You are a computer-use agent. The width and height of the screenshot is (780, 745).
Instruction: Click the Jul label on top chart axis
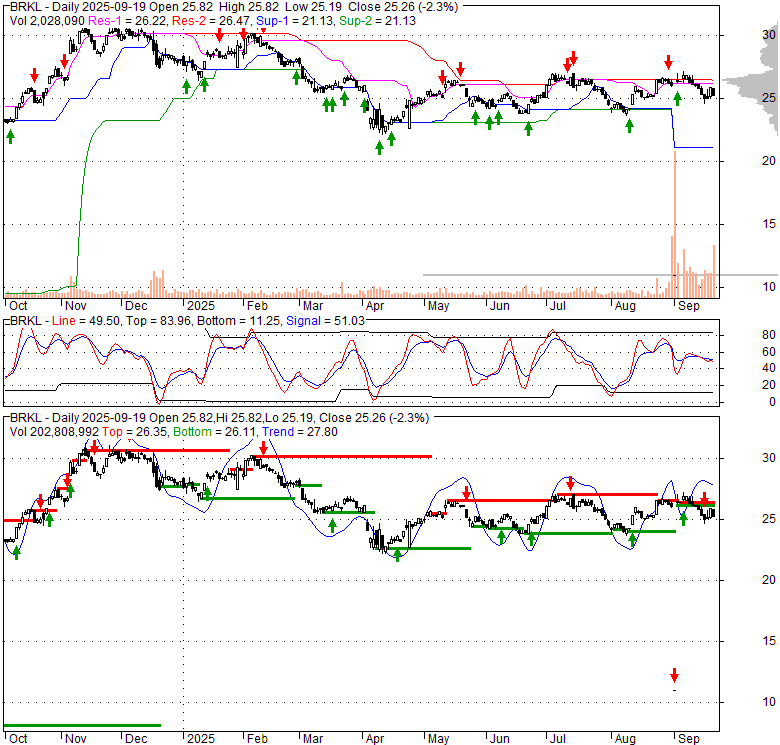[558, 306]
